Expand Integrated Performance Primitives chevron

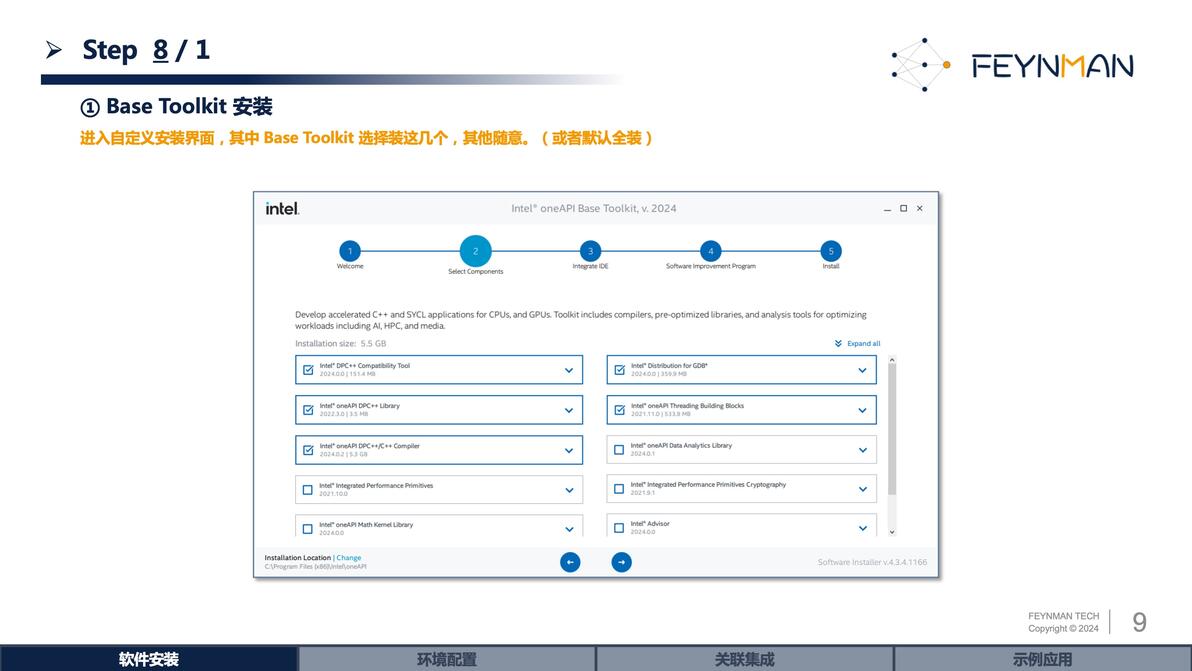[569, 490]
